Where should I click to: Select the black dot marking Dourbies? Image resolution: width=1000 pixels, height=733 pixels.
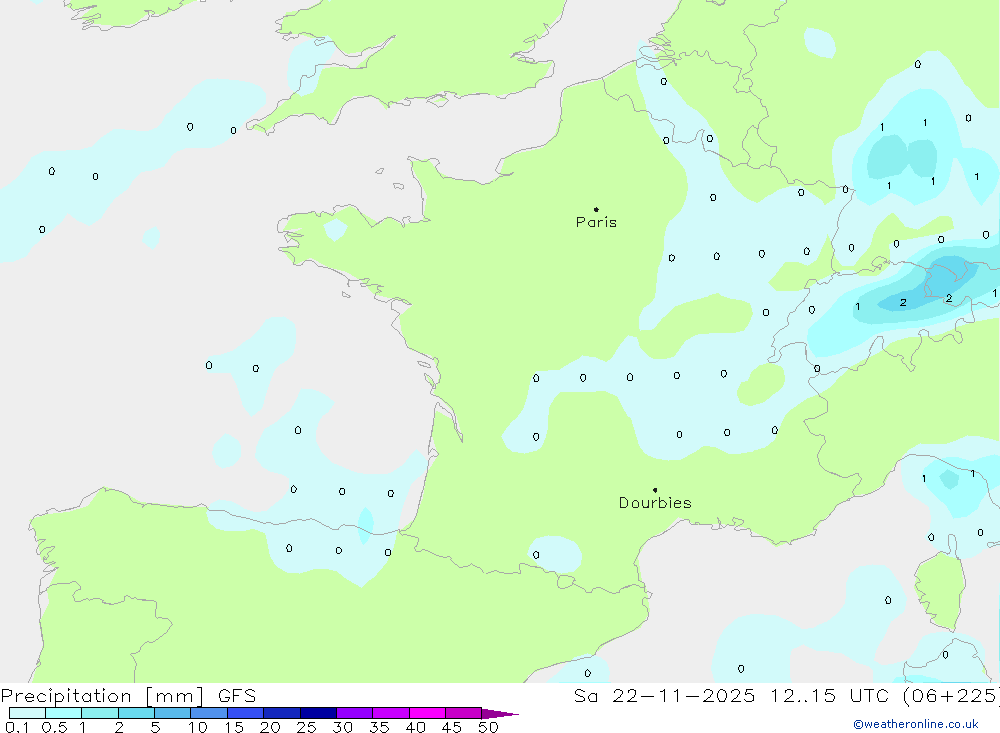coord(655,490)
